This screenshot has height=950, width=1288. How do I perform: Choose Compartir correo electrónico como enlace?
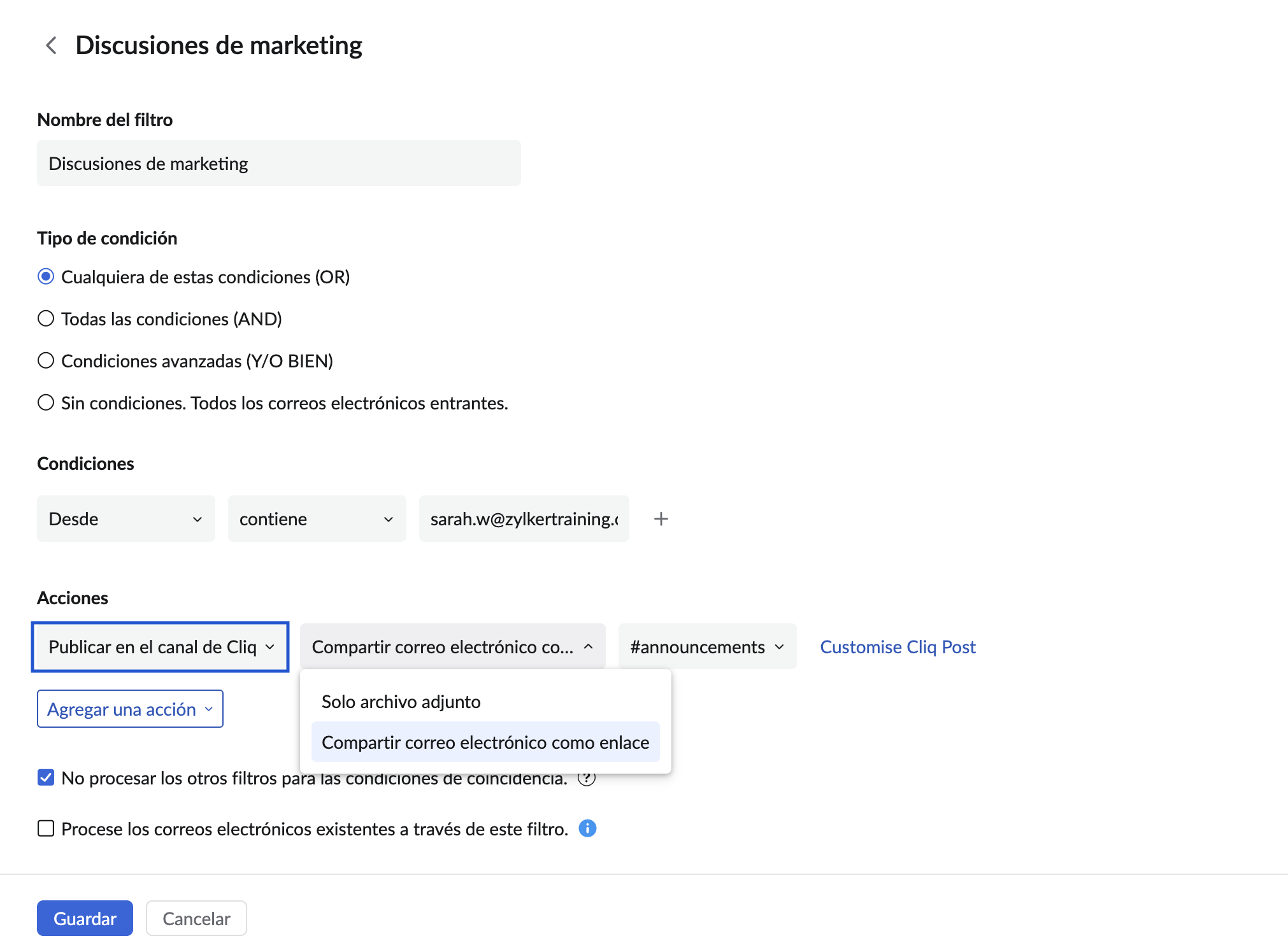pos(485,742)
